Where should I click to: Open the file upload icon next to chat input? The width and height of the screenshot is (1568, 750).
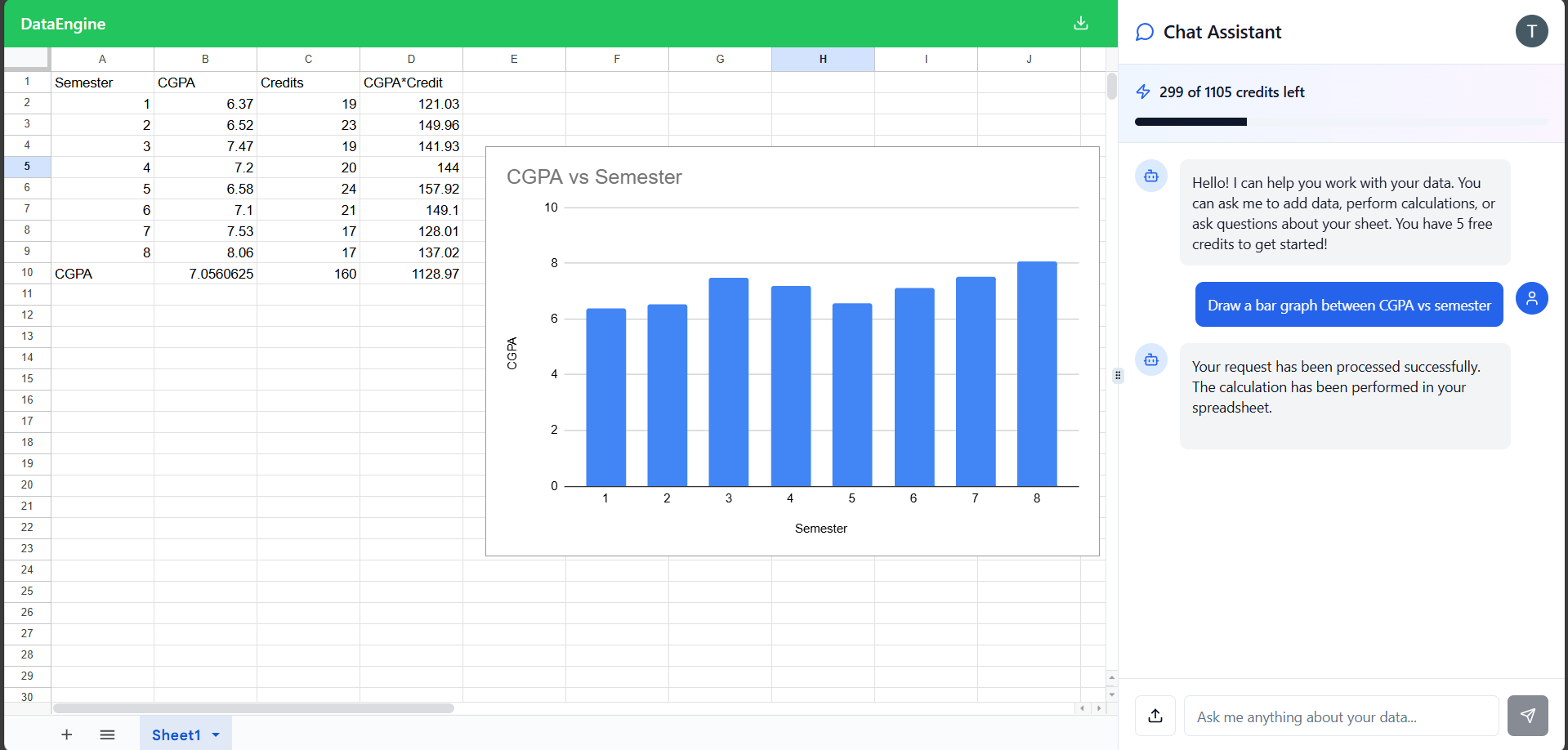tap(1155, 716)
